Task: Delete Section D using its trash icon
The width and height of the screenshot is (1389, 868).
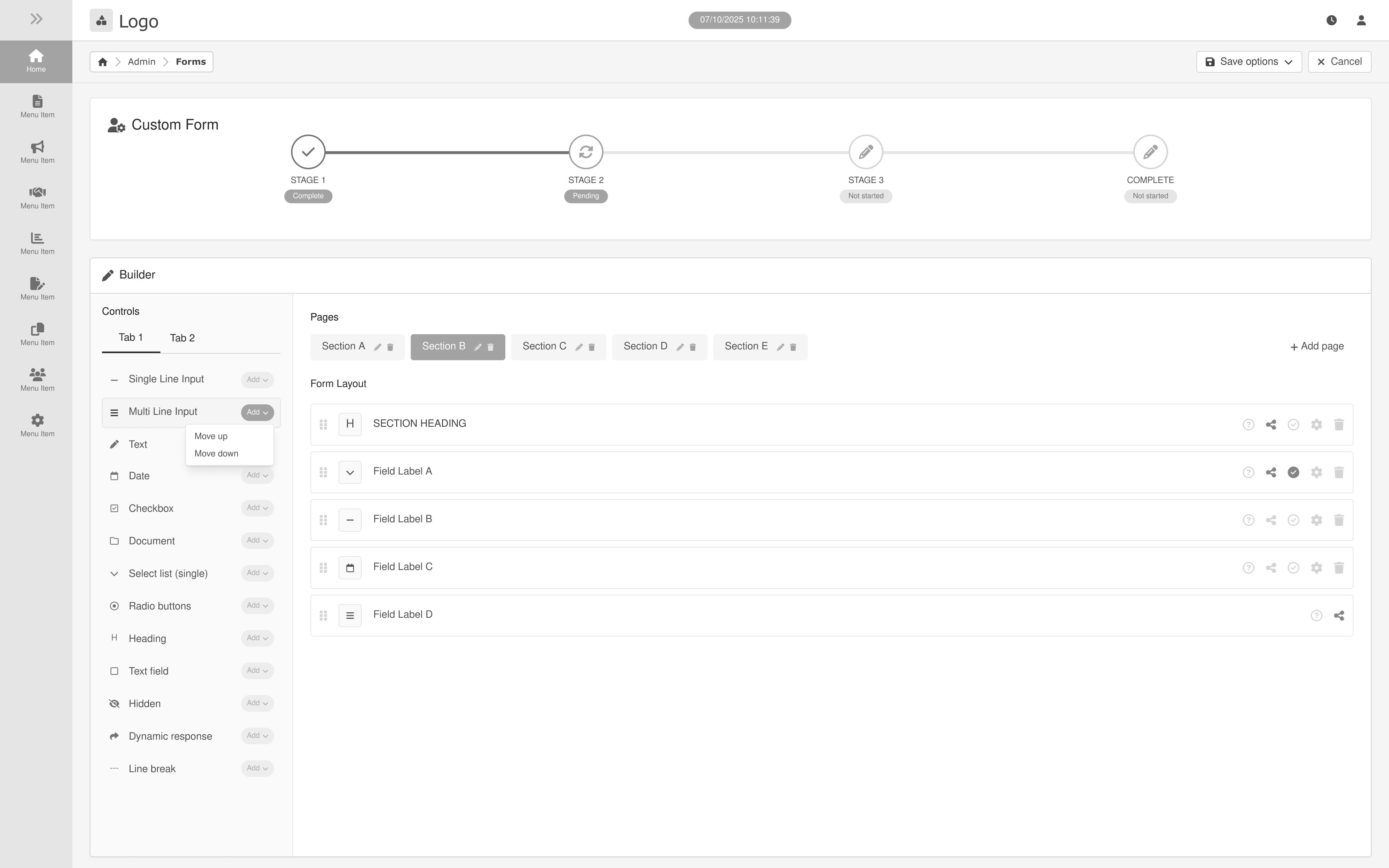Action: coord(693,347)
